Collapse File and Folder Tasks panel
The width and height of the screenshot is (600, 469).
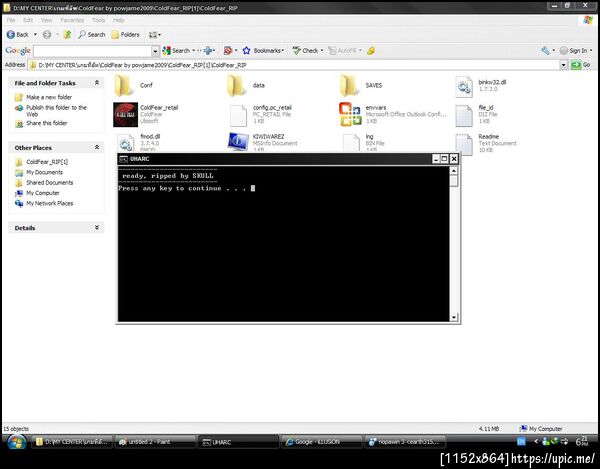coord(97,83)
